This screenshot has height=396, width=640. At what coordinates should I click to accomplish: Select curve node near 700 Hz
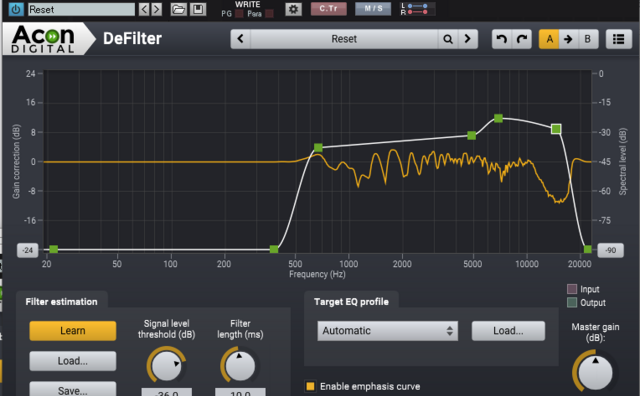318,147
